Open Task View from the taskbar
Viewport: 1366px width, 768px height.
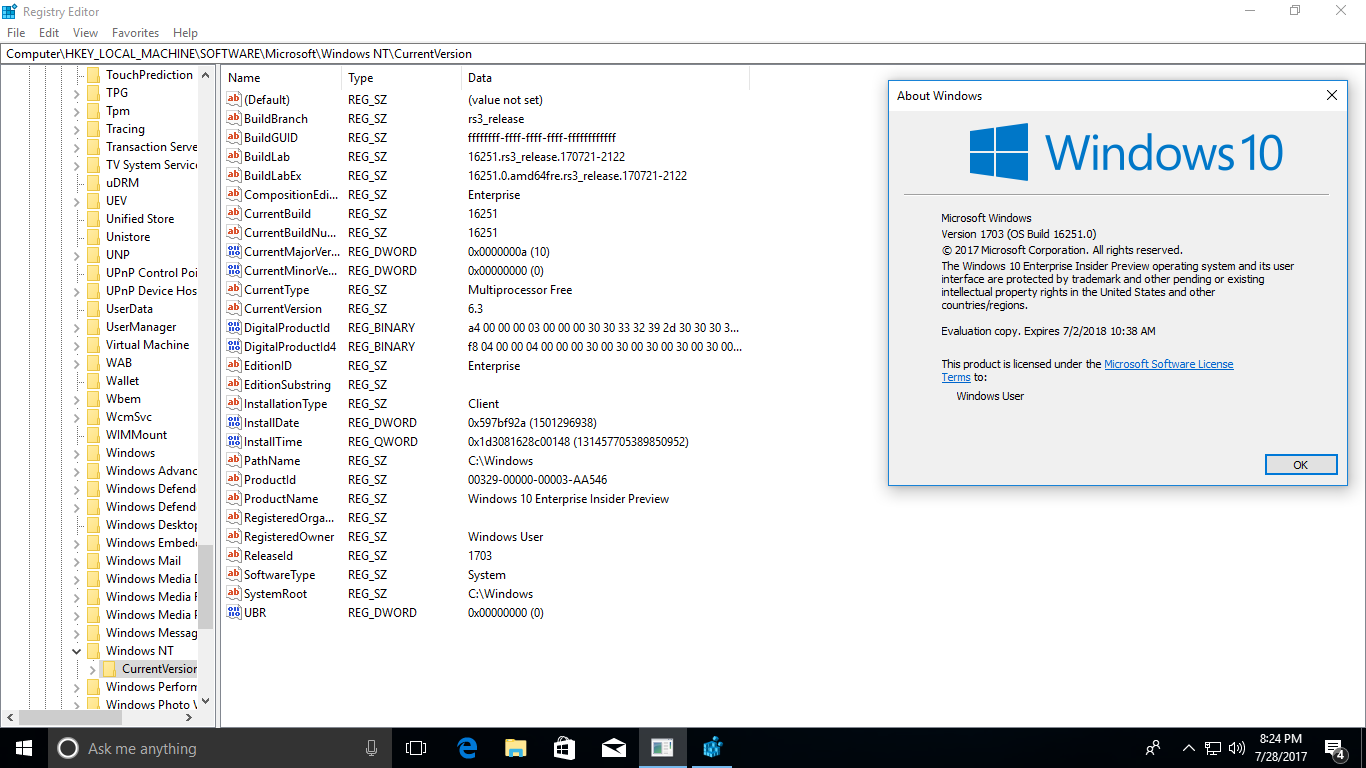[x=416, y=748]
